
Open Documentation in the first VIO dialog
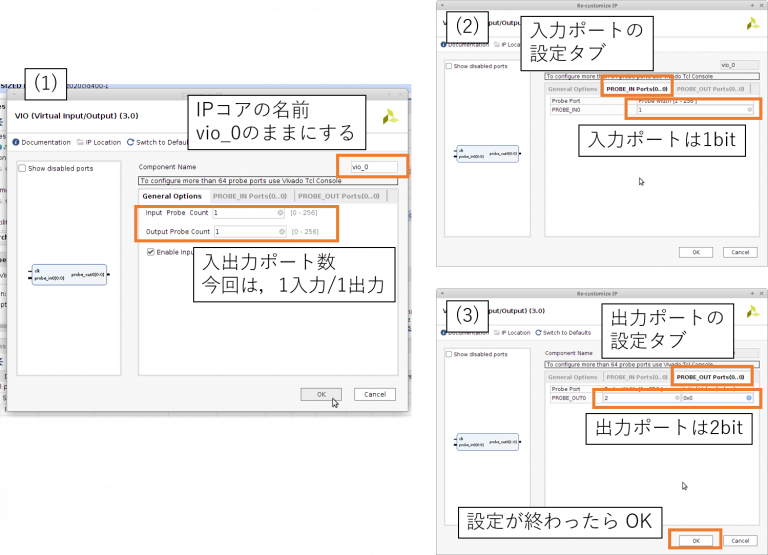tap(45, 142)
